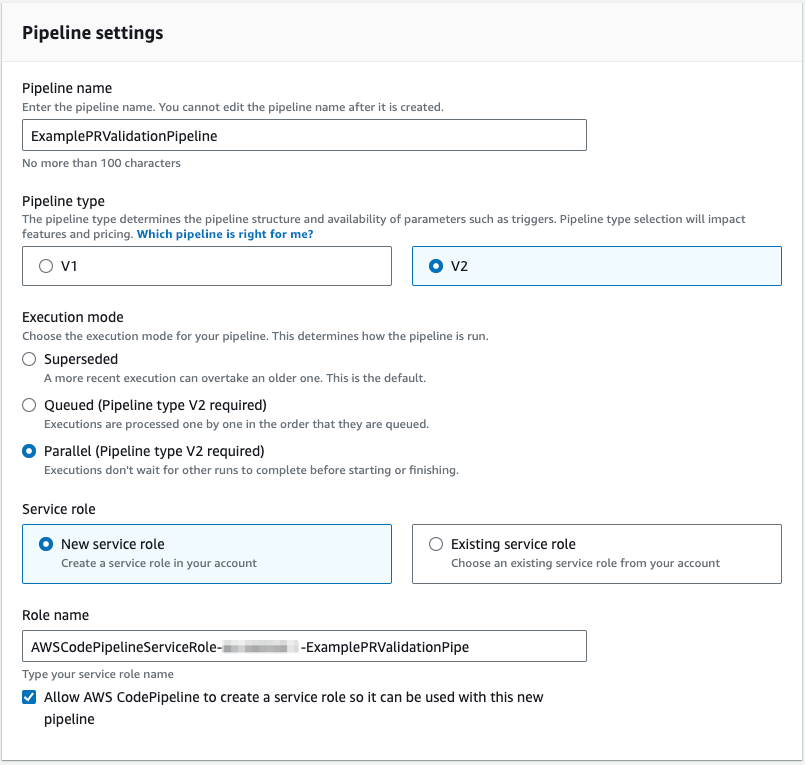This screenshot has width=805, height=765.
Task: Click the Pipeline settings section heading
Action: coord(89,33)
